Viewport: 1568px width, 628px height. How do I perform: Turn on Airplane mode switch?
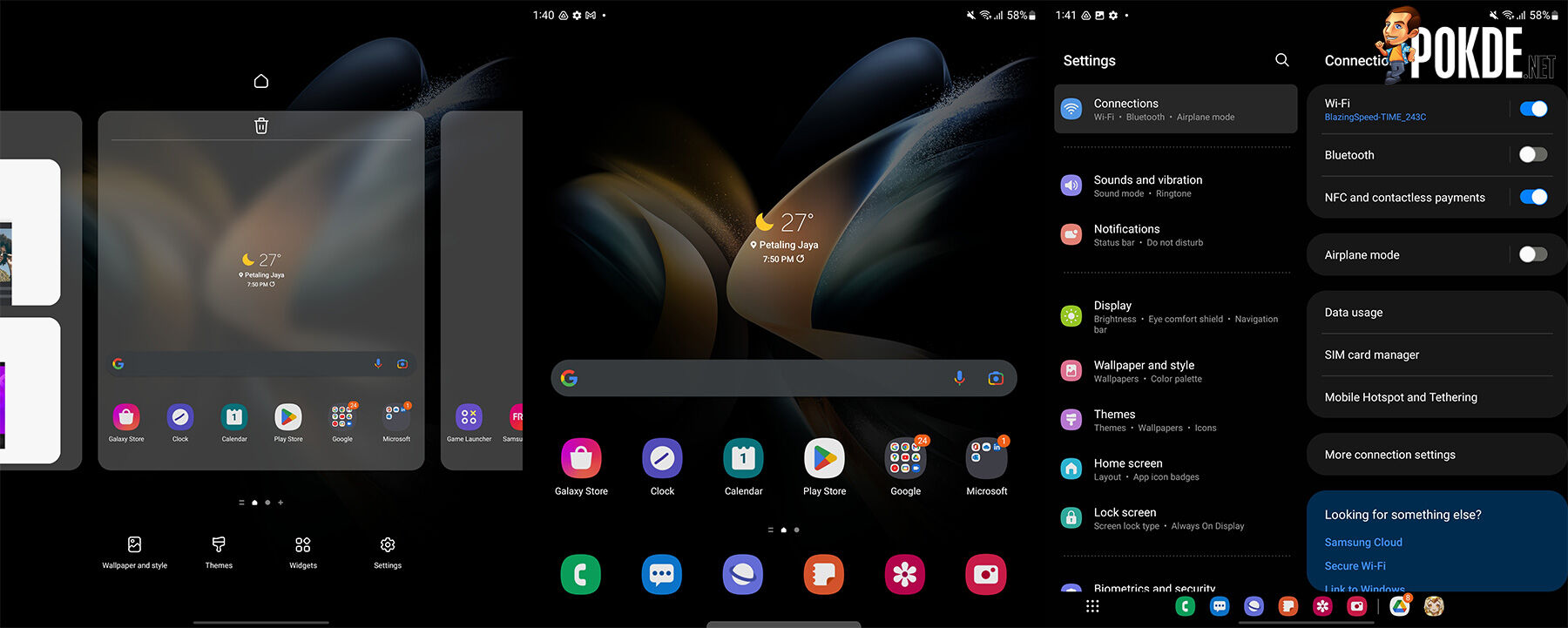click(1534, 254)
